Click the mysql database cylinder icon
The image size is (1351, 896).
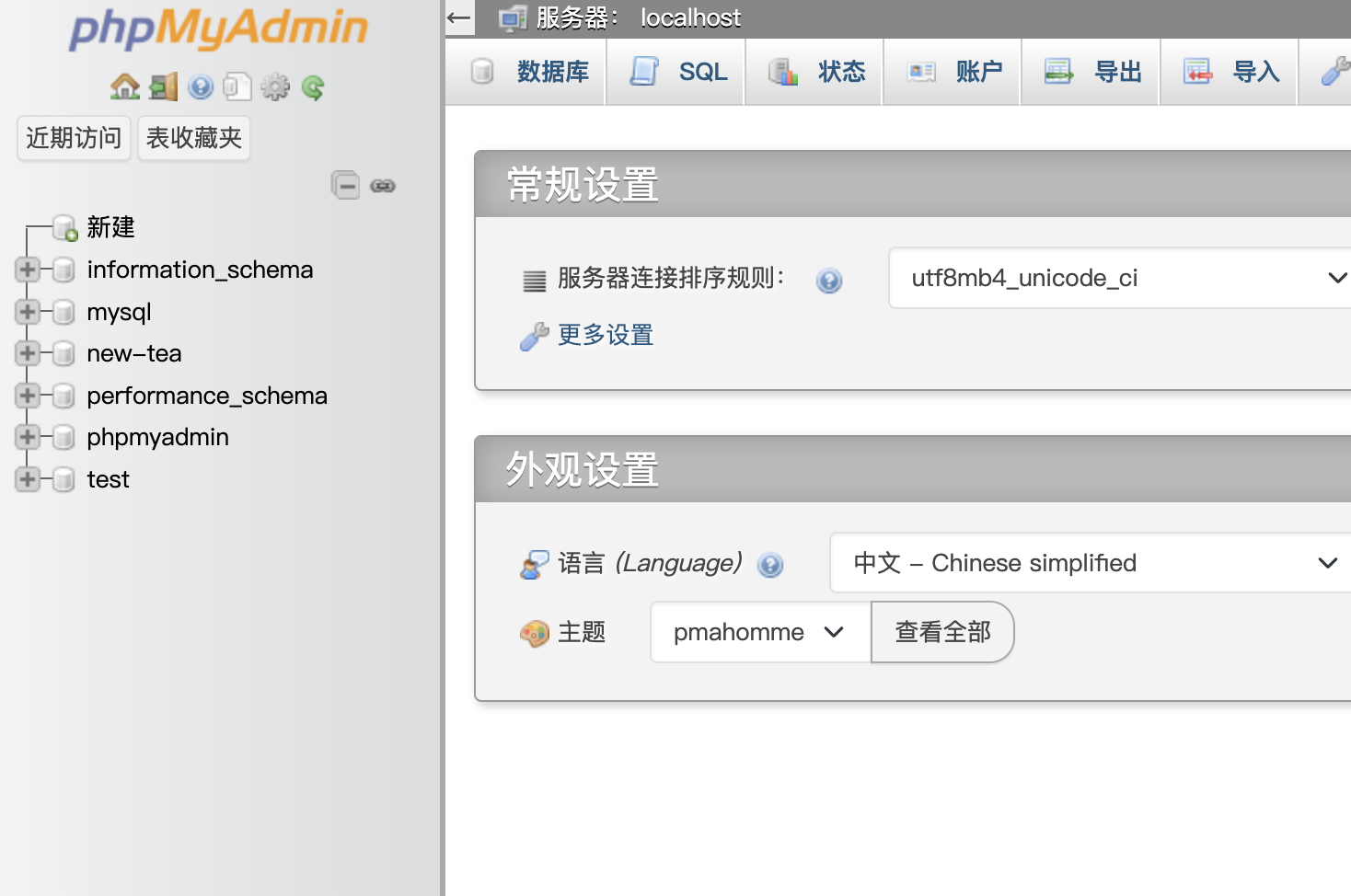[64, 312]
